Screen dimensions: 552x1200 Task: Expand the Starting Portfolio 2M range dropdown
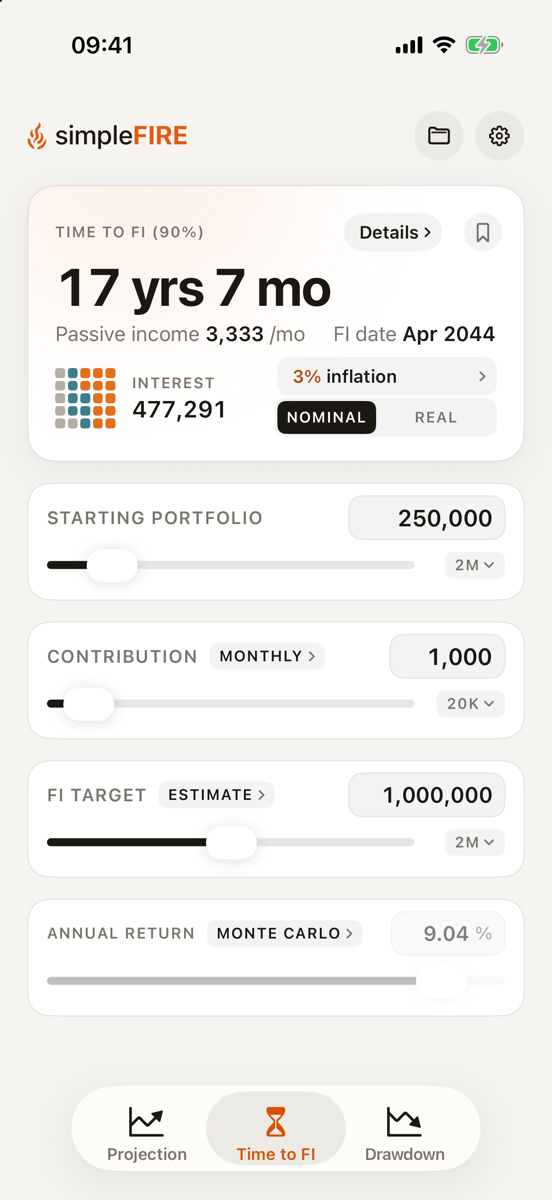pos(474,565)
